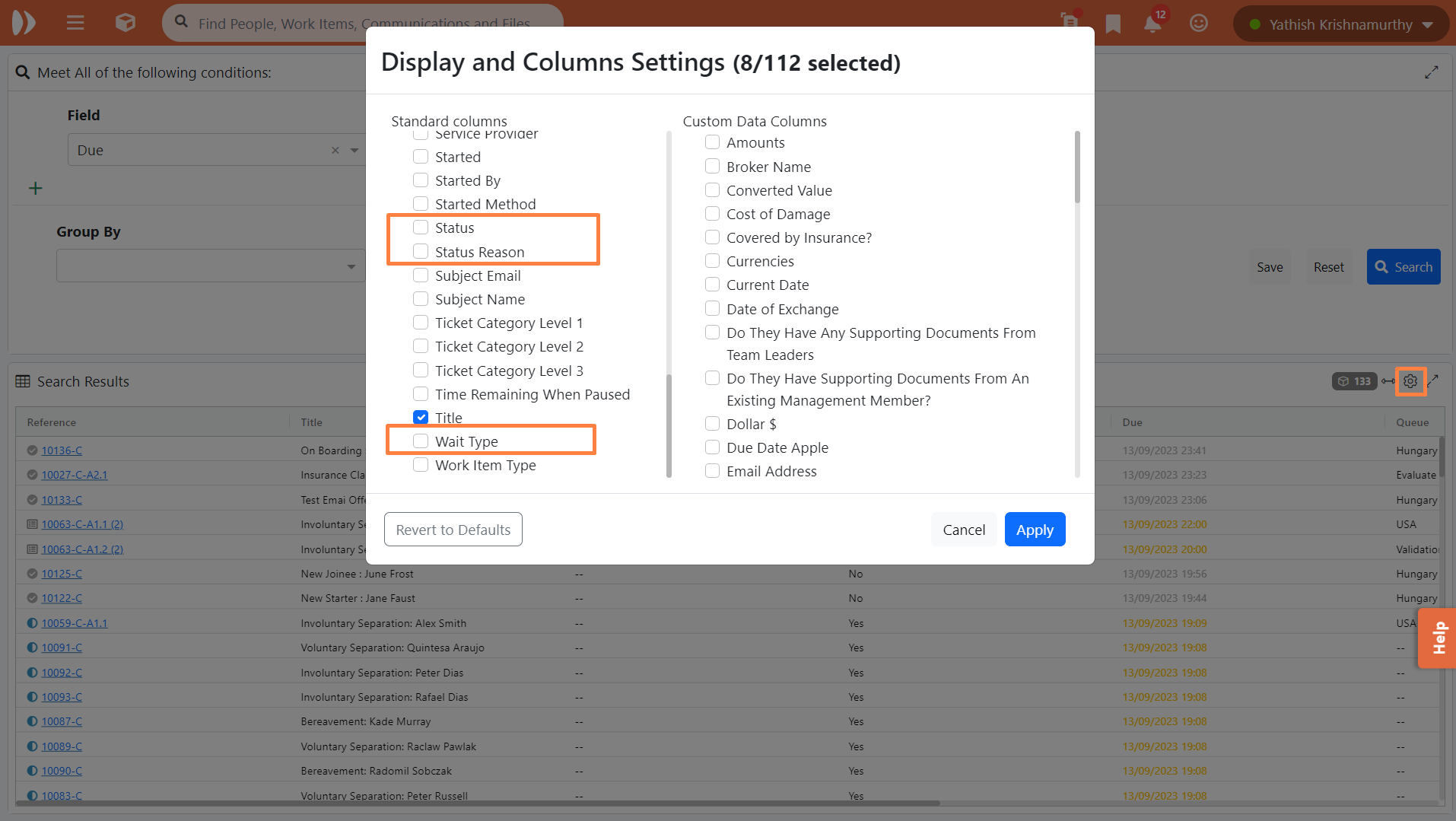This screenshot has width=1456, height=821.
Task: Open the notifications bell
Action: click(x=1152, y=24)
